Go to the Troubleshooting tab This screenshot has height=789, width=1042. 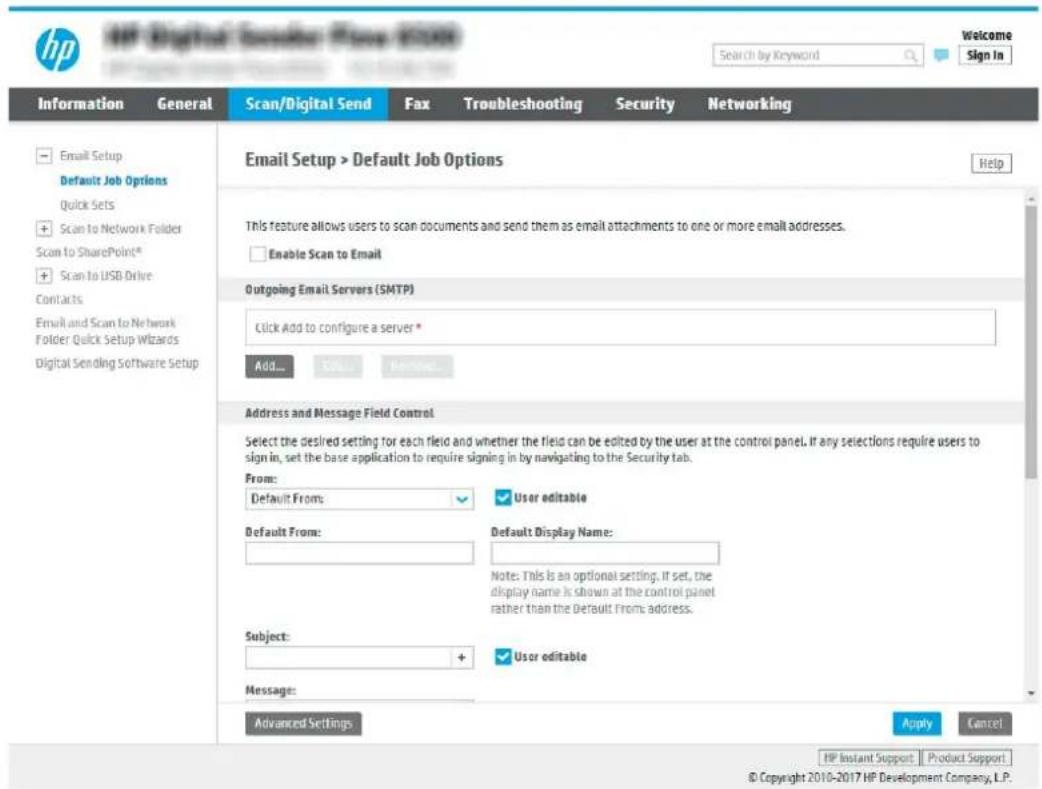(x=523, y=104)
